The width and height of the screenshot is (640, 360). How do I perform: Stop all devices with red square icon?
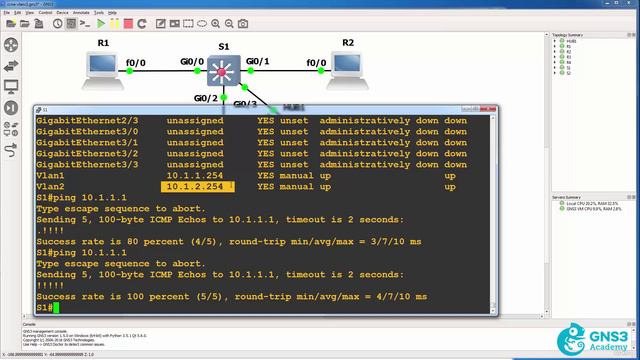pos(128,24)
